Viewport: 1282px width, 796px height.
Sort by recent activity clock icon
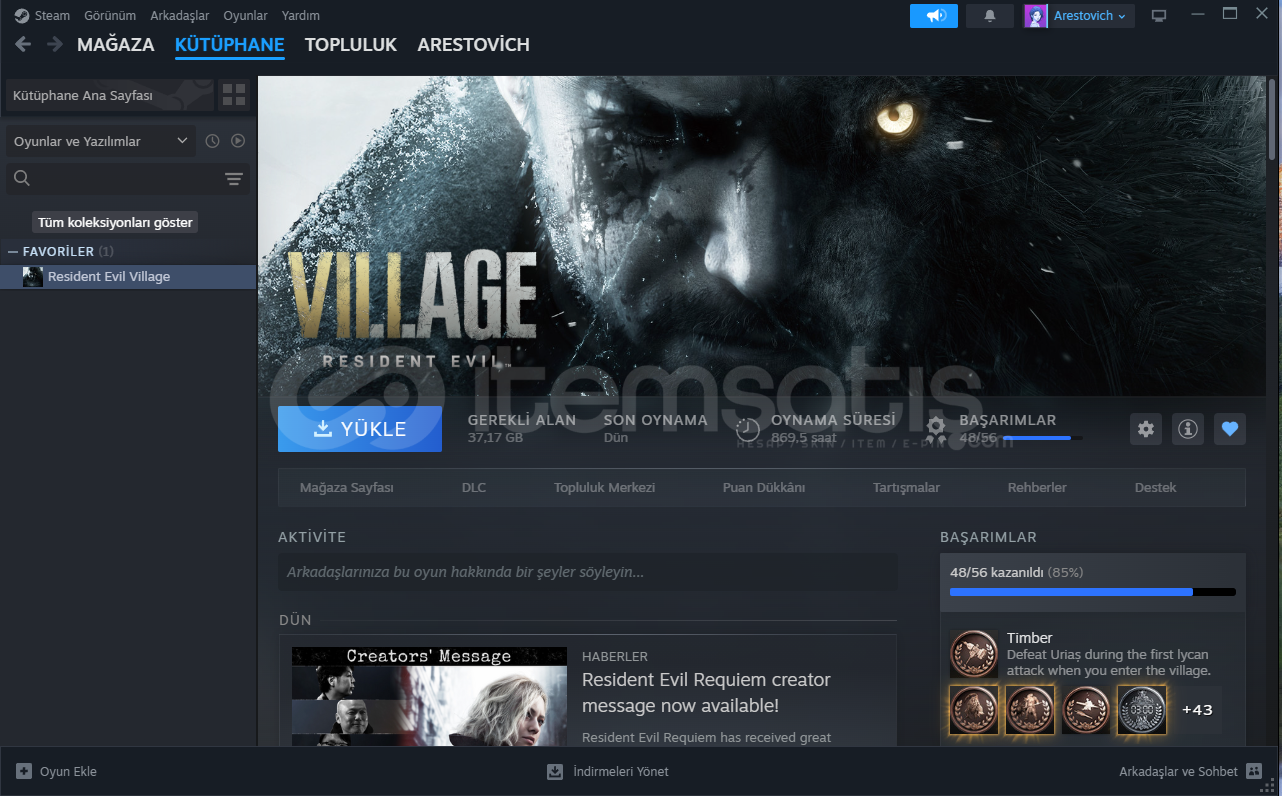tap(212, 141)
